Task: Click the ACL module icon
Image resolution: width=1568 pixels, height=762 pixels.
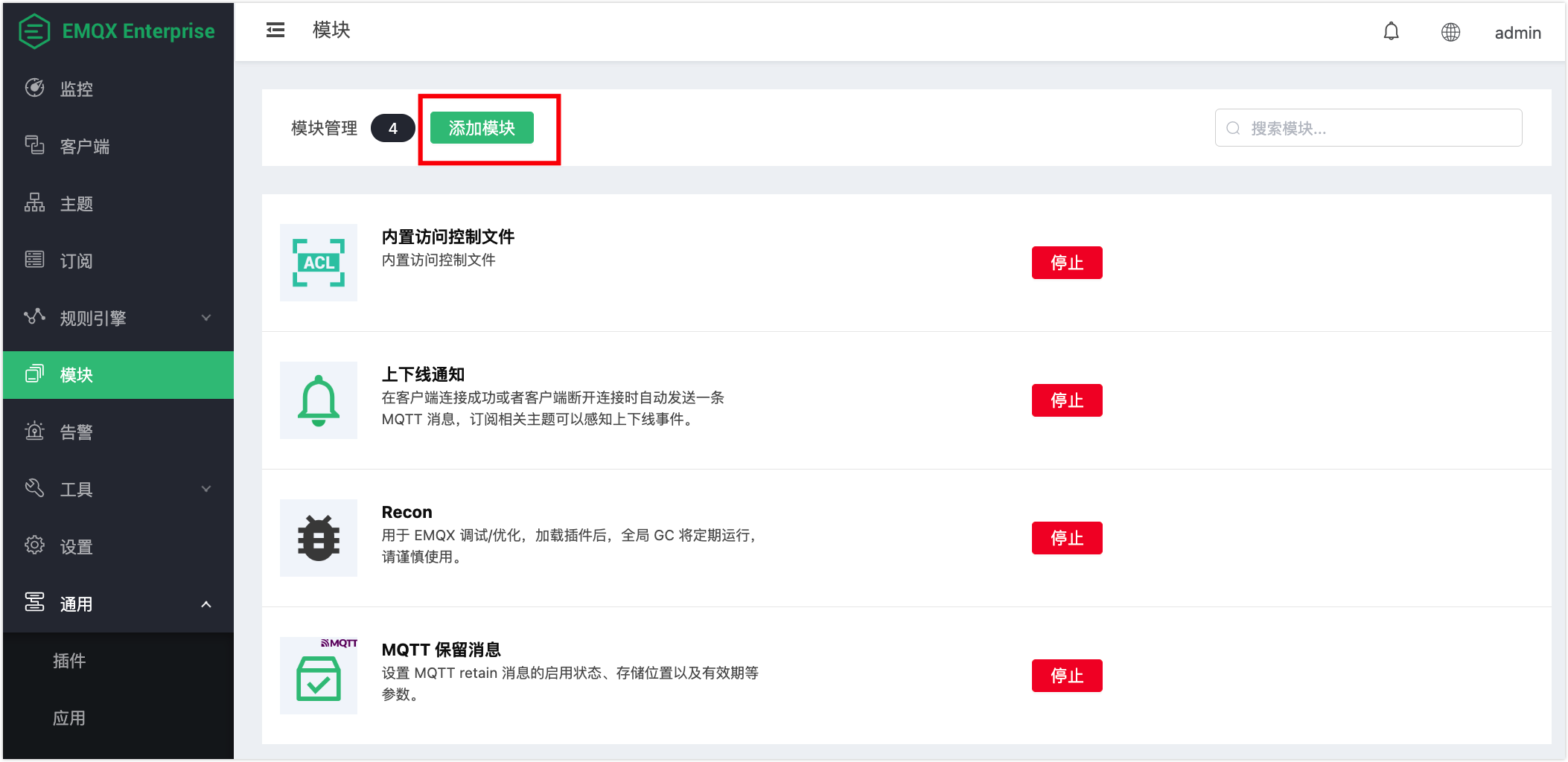Action: (x=319, y=263)
